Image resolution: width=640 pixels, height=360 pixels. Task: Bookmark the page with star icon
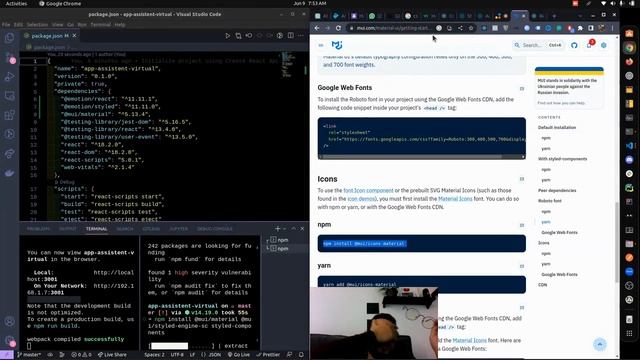(471, 28)
